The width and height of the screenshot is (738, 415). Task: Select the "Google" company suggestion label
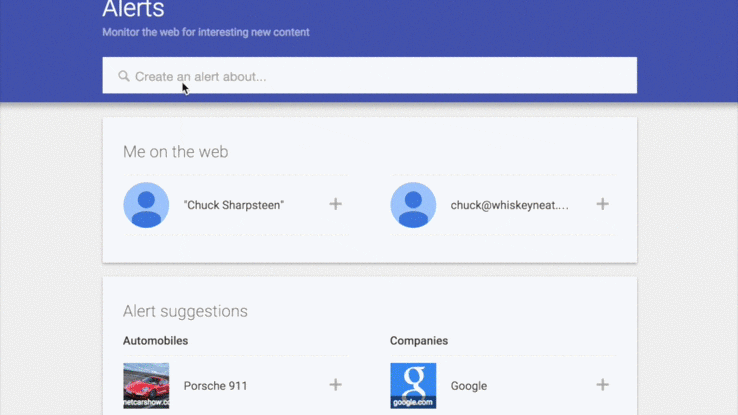click(x=468, y=386)
